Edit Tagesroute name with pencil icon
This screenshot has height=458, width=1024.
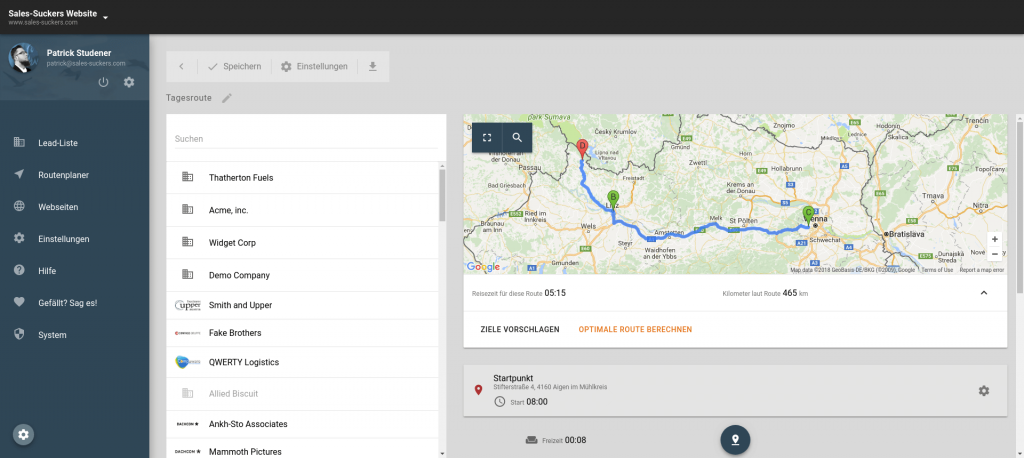(227, 98)
